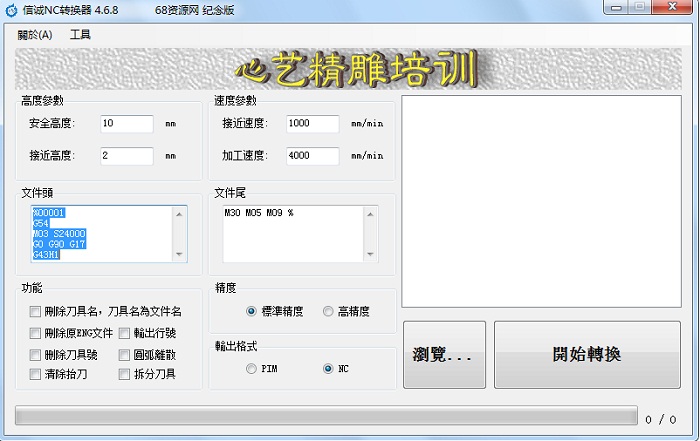The height and width of the screenshot is (441, 700).
Task: Enable the 圓弧離散 checkbox
Action: pos(125,354)
